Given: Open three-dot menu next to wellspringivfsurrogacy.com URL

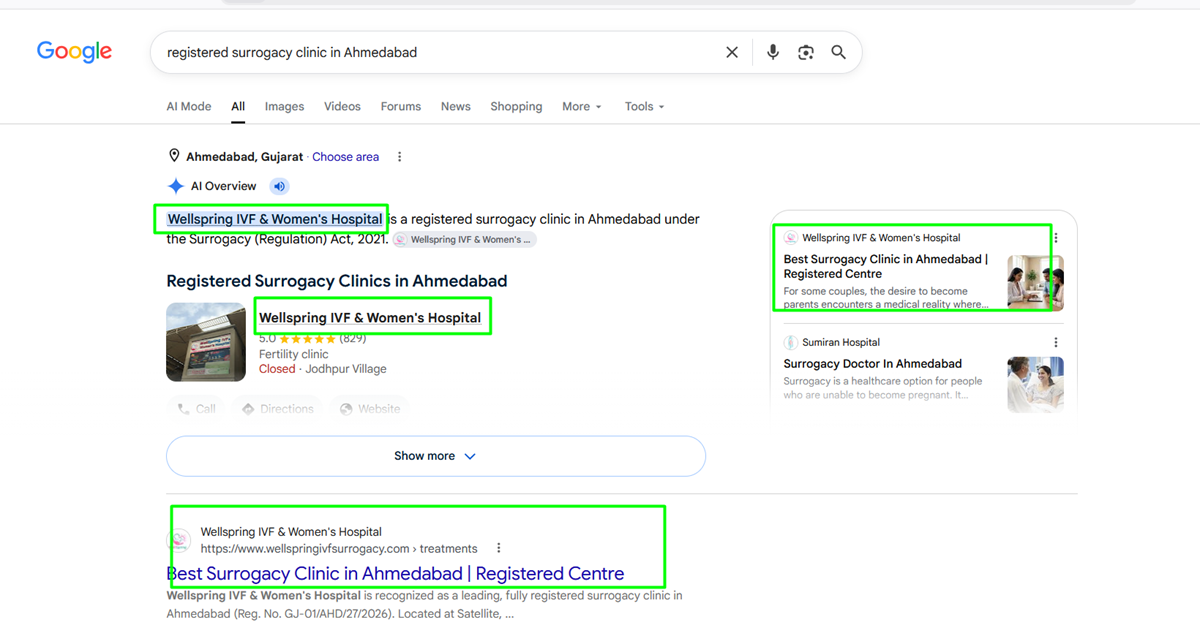Looking at the screenshot, I should coord(499,548).
